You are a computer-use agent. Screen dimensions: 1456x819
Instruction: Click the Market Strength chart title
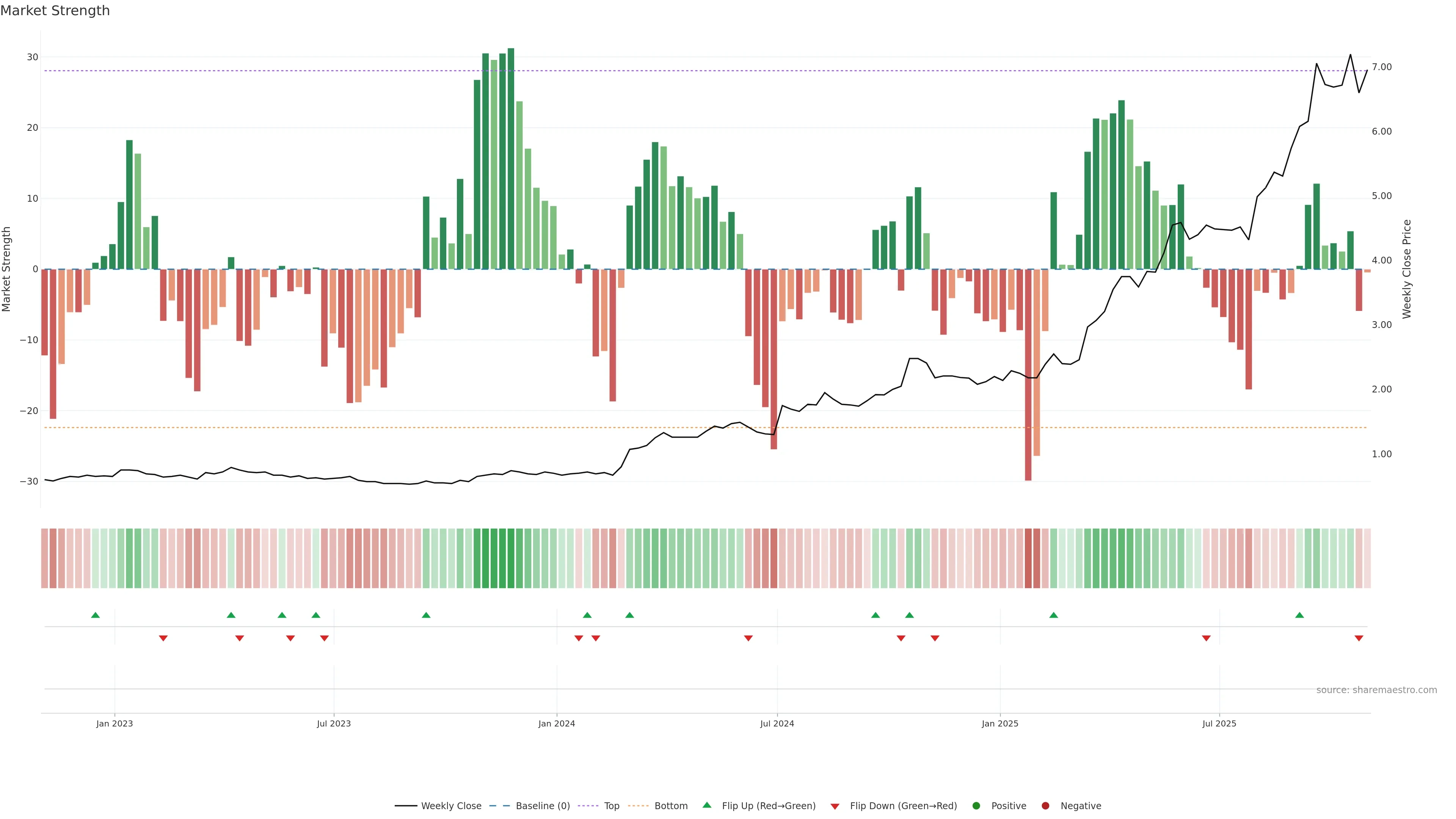[55, 11]
